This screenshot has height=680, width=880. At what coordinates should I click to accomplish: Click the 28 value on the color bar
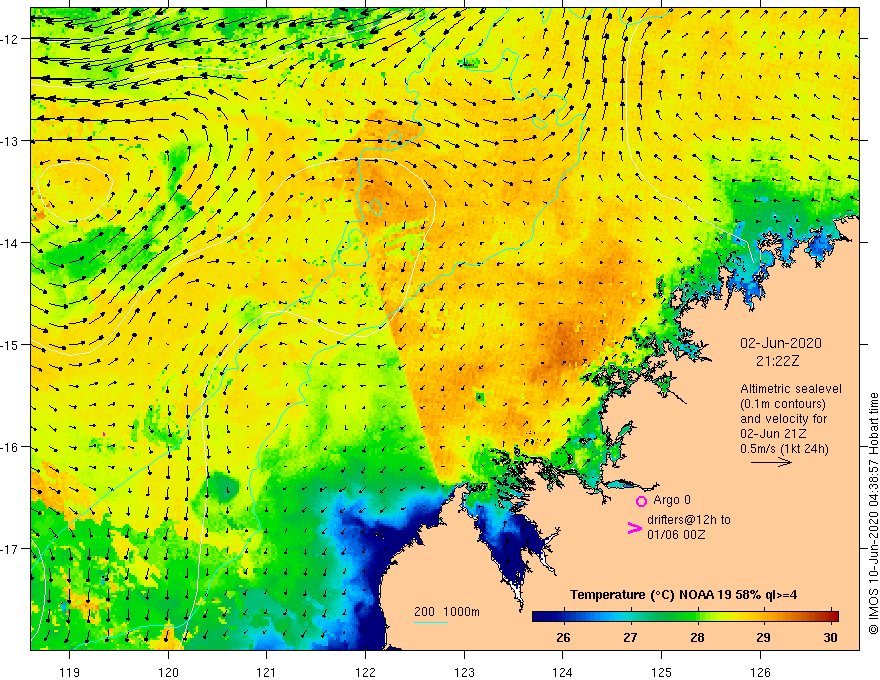pyautogui.click(x=697, y=637)
